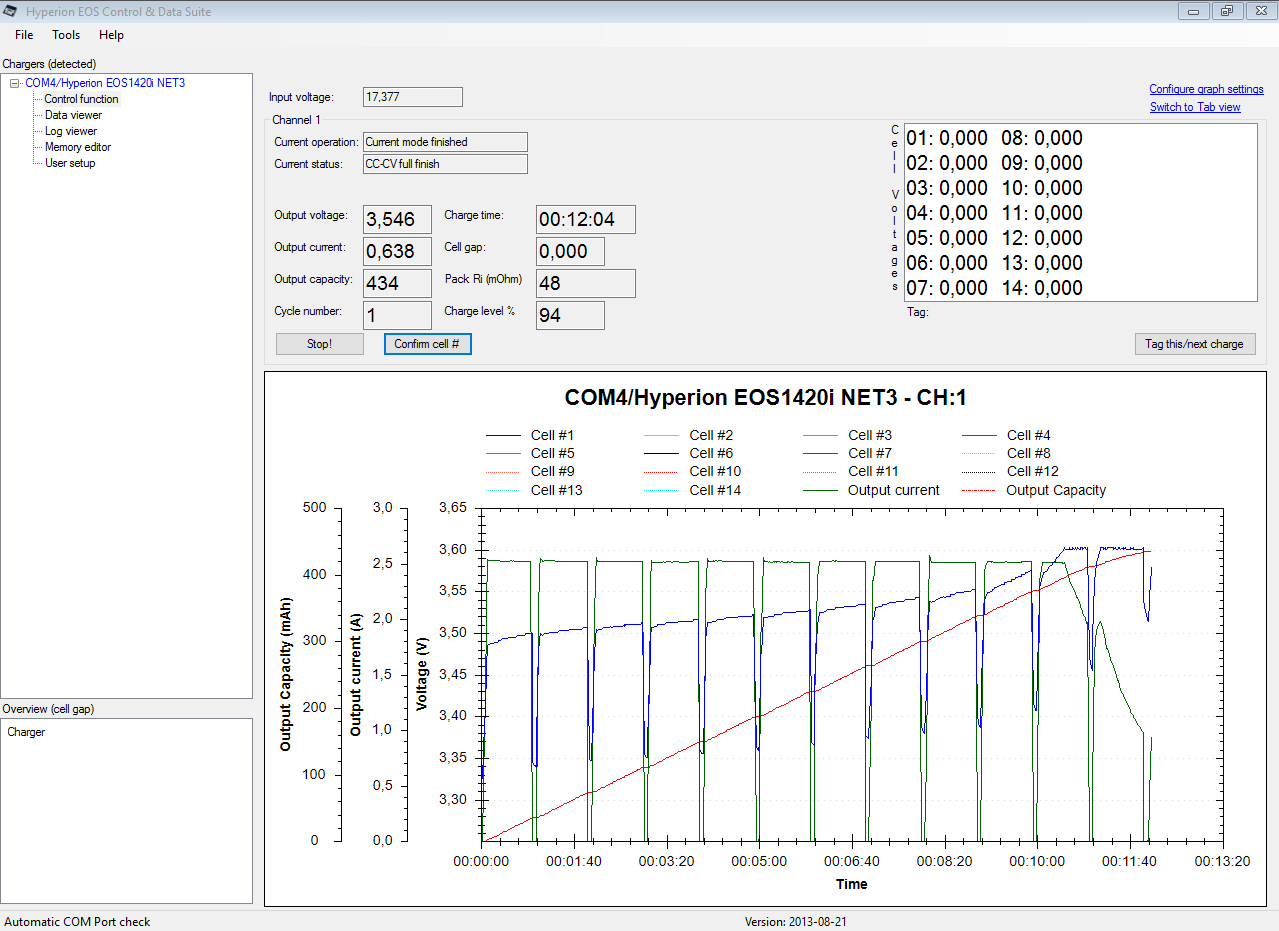1279x931 pixels.
Task: Click Tag this/next charge button
Action: click(1194, 344)
